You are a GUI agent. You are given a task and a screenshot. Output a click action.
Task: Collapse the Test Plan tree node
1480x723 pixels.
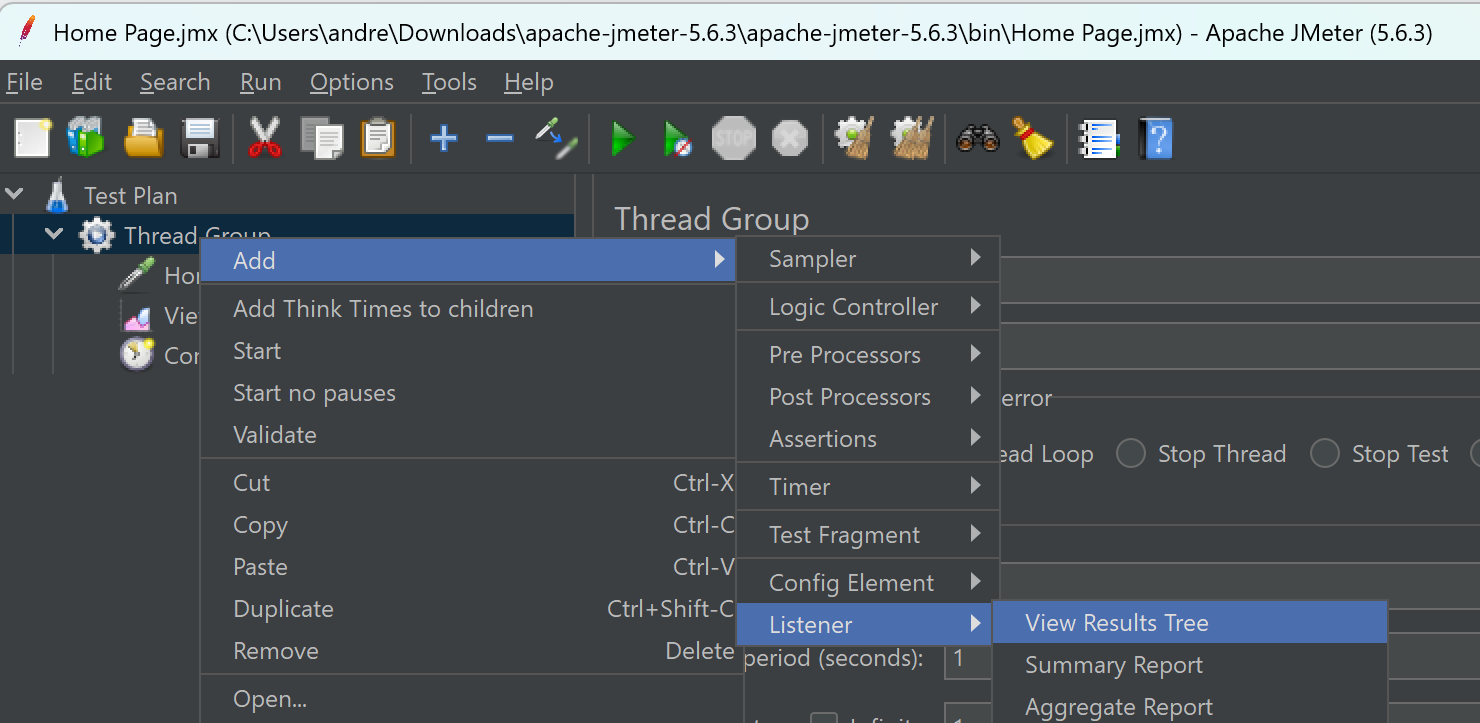(15, 193)
